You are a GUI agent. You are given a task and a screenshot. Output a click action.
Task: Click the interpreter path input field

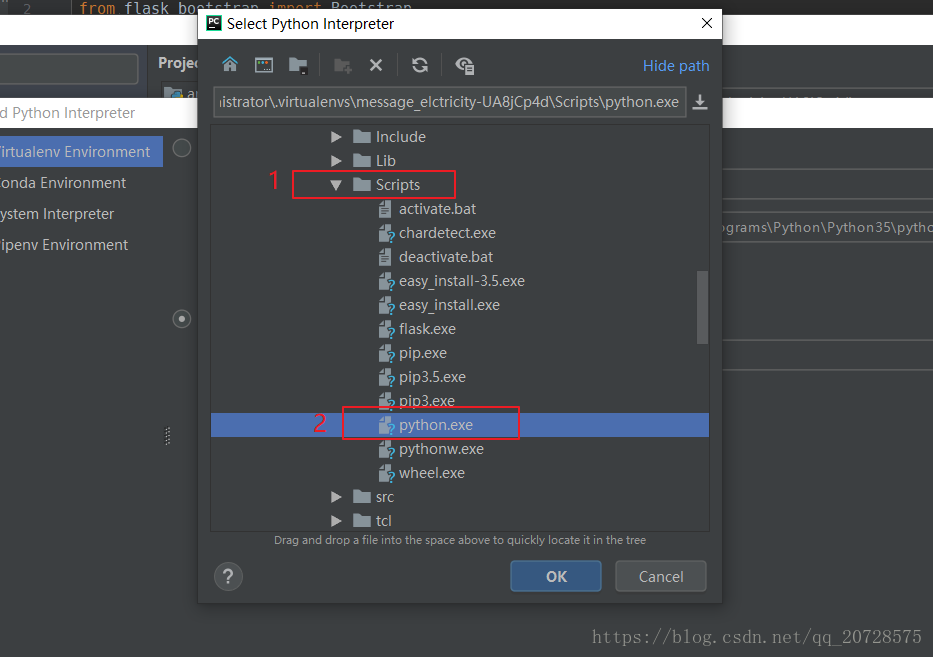tap(449, 101)
